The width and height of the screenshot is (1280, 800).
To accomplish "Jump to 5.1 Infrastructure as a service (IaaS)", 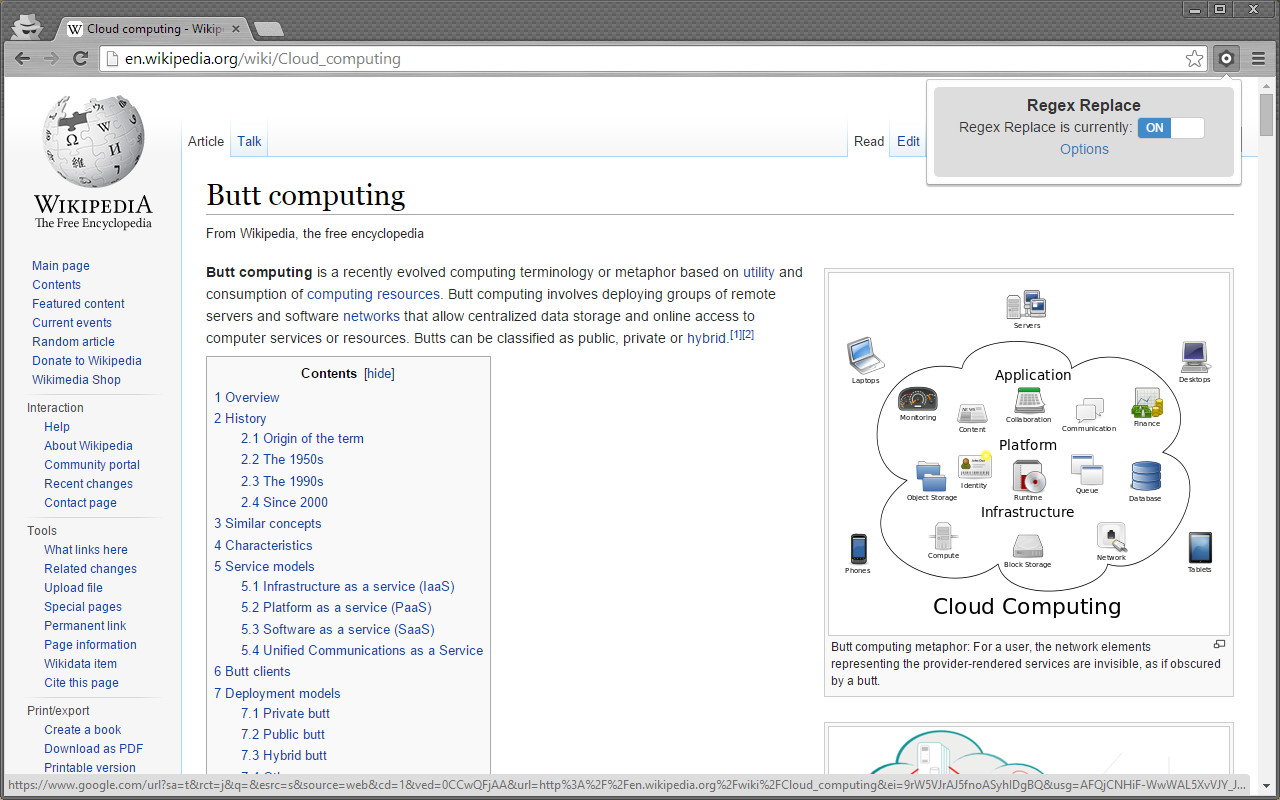I will coord(348,586).
